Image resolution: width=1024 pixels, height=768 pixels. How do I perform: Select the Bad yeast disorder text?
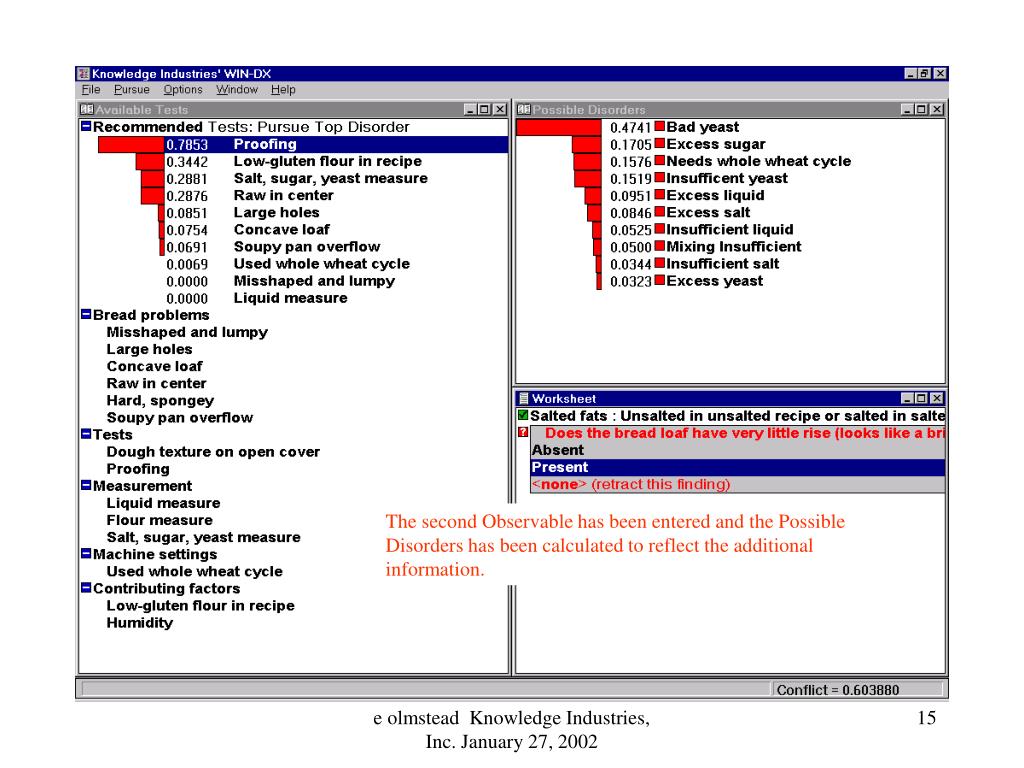[703, 127]
